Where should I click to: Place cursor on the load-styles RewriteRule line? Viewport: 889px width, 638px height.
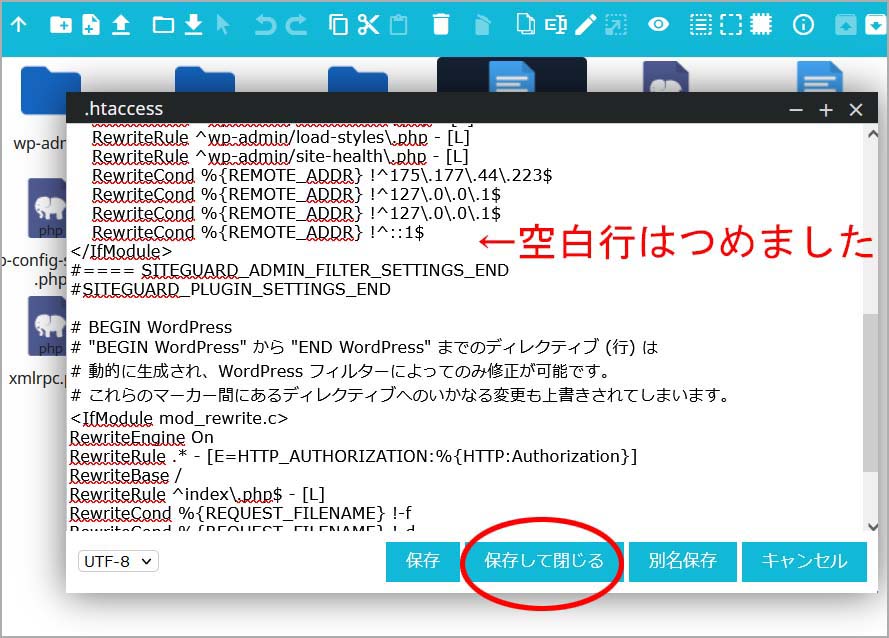(x=281, y=138)
